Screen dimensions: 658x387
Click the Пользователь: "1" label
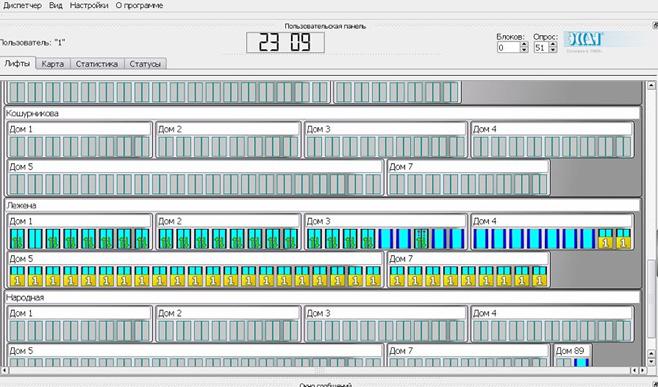[x=32, y=42]
